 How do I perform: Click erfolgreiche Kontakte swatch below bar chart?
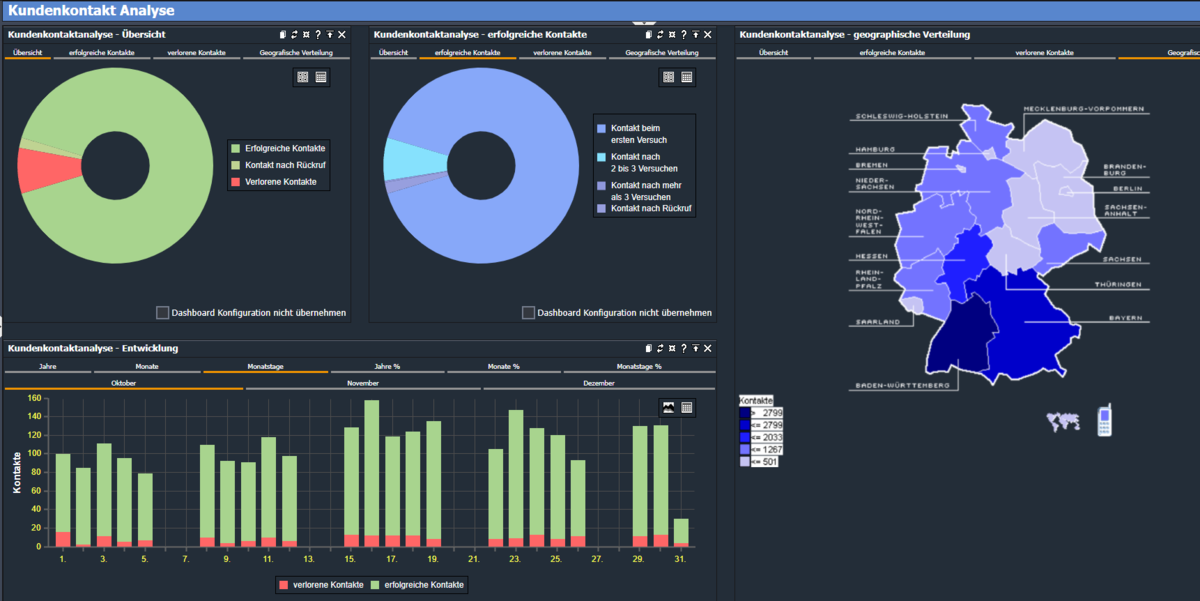pyautogui.click(x=375, y=584)
